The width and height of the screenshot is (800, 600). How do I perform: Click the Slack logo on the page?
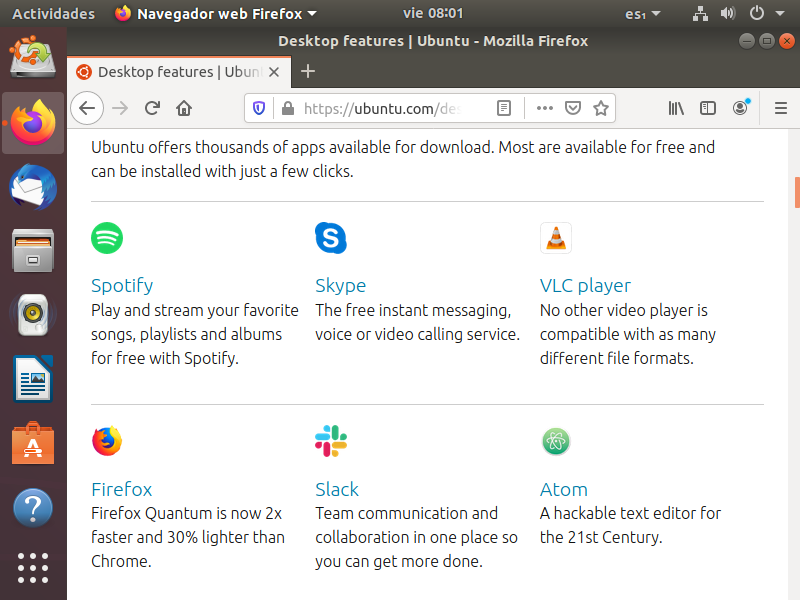click(331, 441)
